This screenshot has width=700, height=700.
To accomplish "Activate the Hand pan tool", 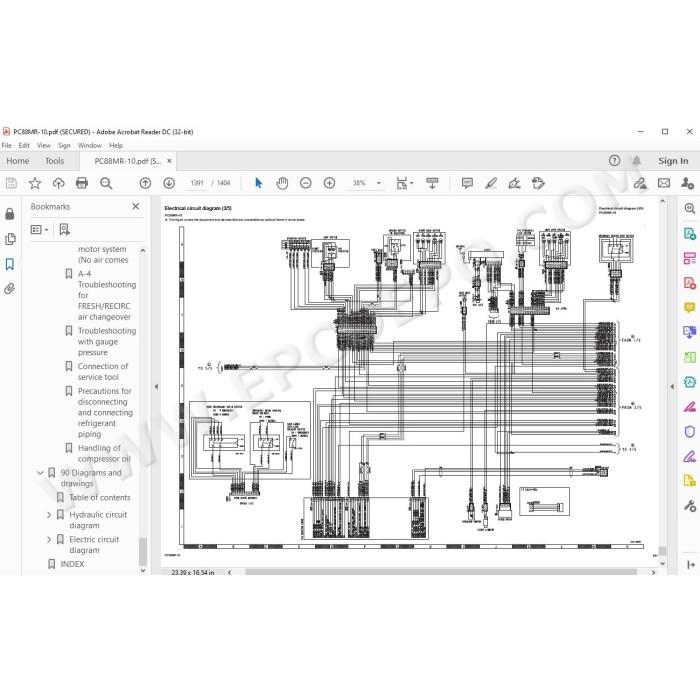I will [282, 183].
